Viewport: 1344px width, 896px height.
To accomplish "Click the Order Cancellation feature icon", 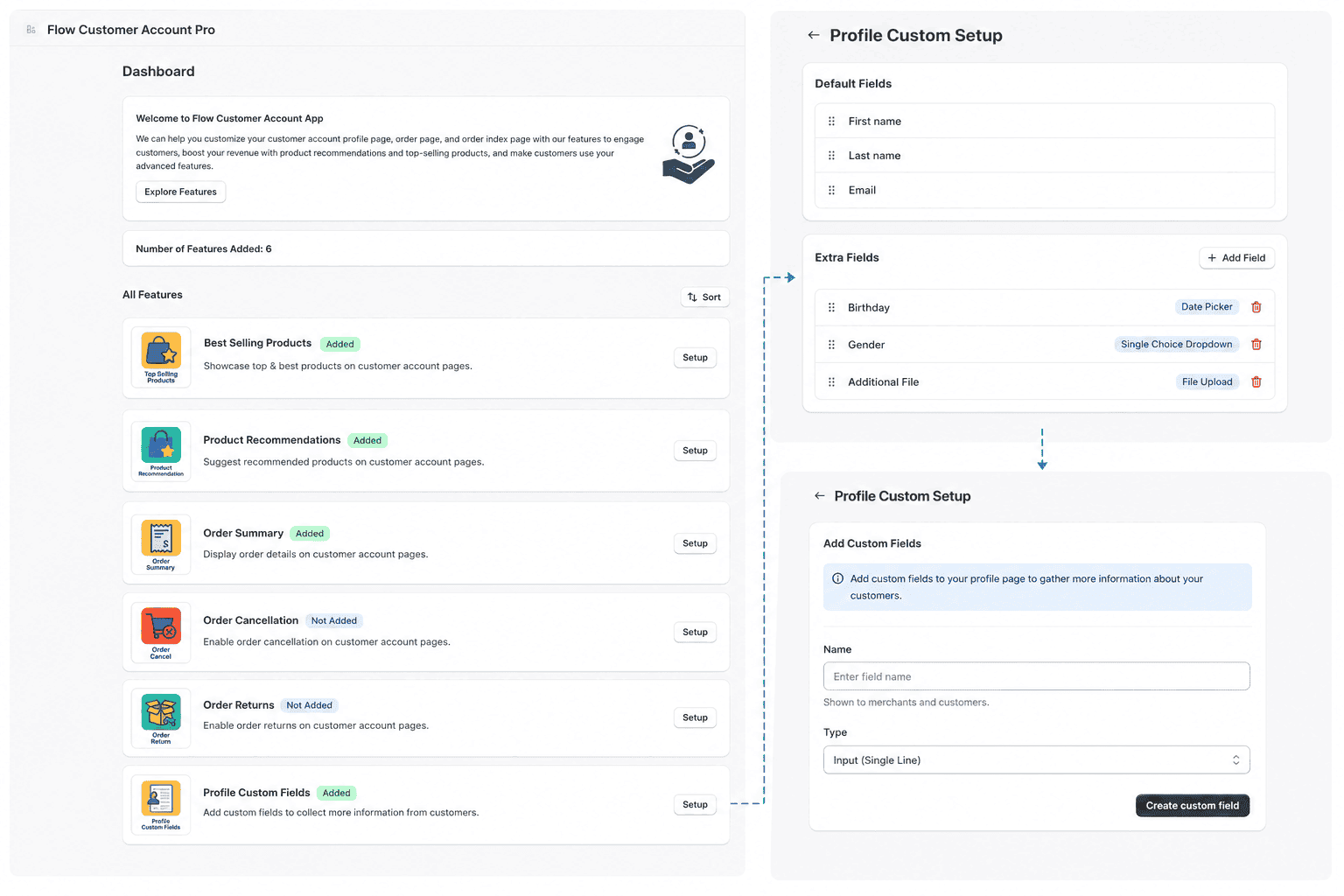I will (x=161, y=633).
